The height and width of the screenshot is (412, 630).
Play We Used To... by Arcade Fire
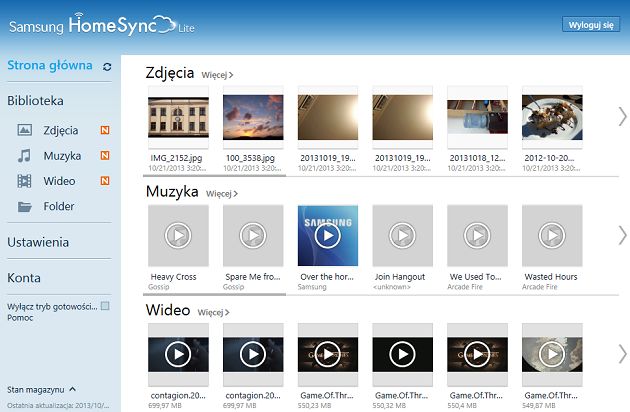click(477, 235)
